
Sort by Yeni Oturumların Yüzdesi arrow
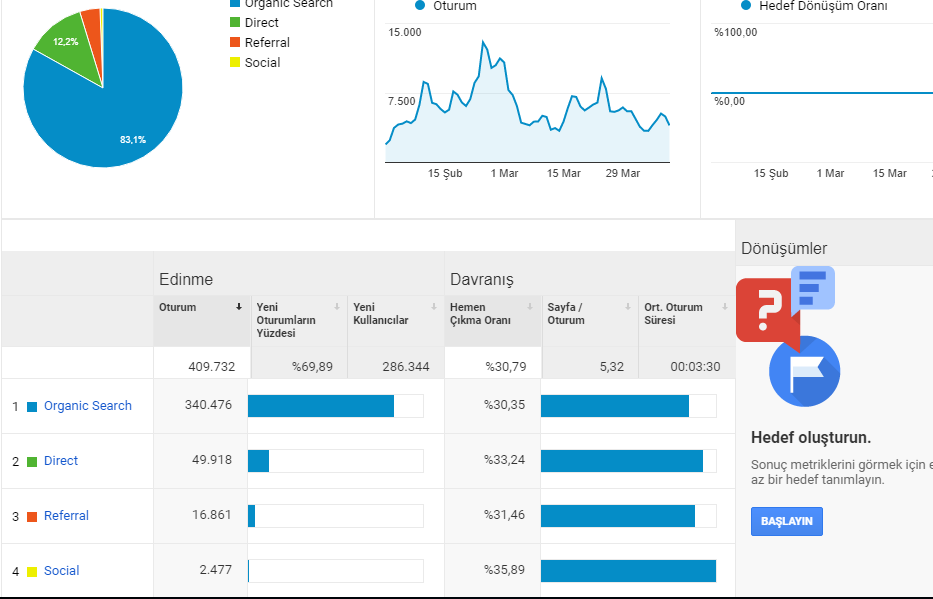pos(337,307)
